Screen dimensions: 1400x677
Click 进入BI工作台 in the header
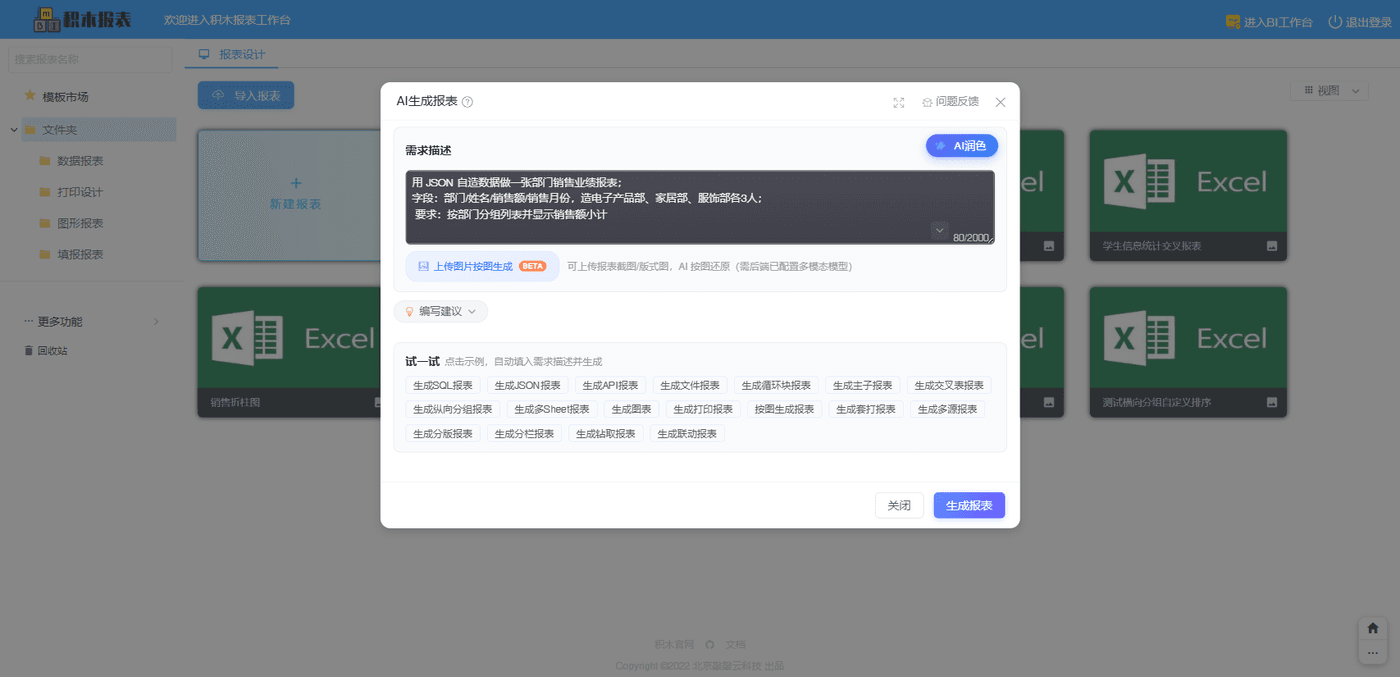(x=1269, y=21)
